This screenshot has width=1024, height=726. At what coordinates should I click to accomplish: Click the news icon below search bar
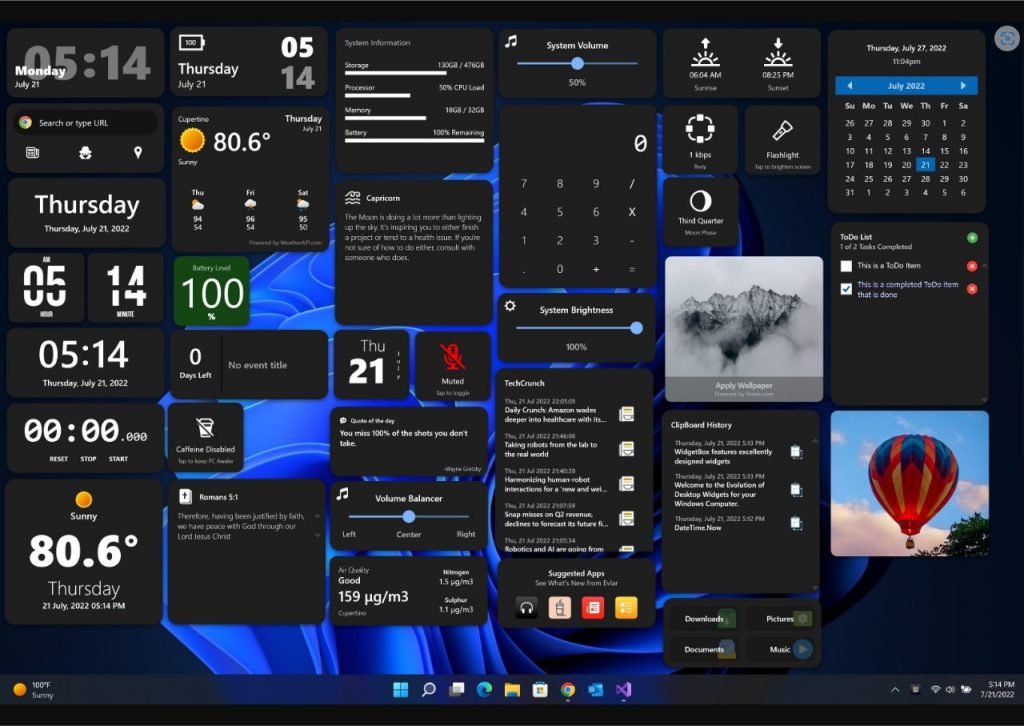(x=32, y=153)
